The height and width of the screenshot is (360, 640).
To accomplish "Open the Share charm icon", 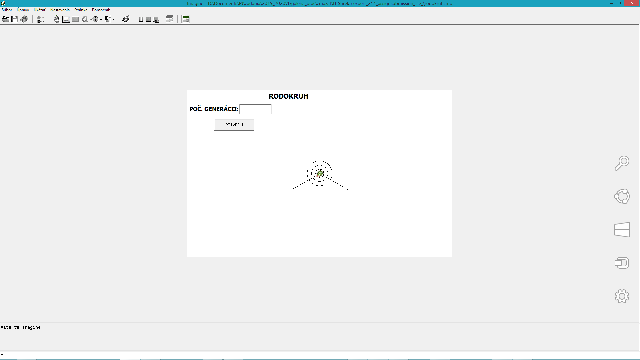I will pyautogui.click(x=622, y=196).
